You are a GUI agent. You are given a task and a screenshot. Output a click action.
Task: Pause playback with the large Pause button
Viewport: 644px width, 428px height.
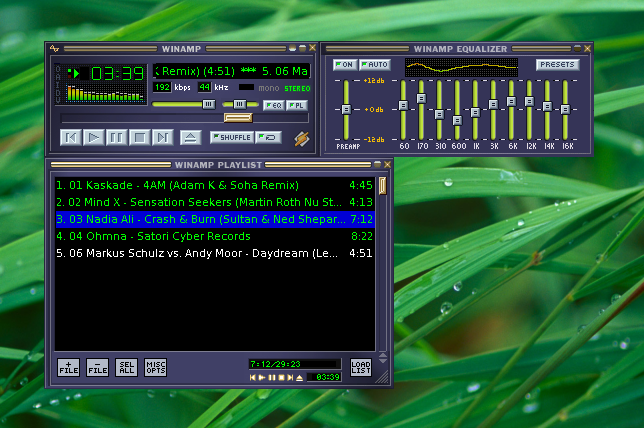(x=116, y=138)
